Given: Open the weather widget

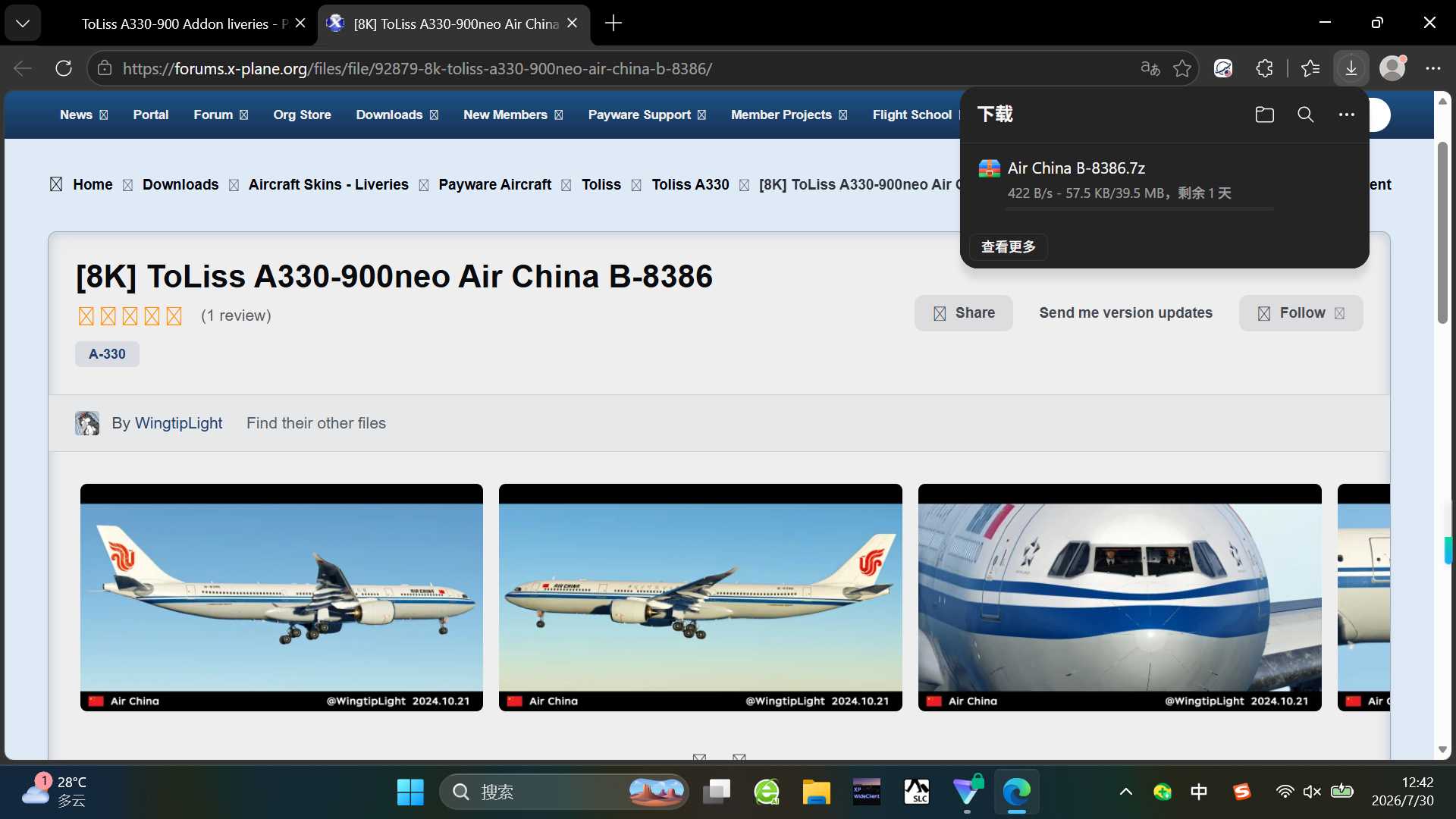Looking at the screenshot, I should coord(55,791).
